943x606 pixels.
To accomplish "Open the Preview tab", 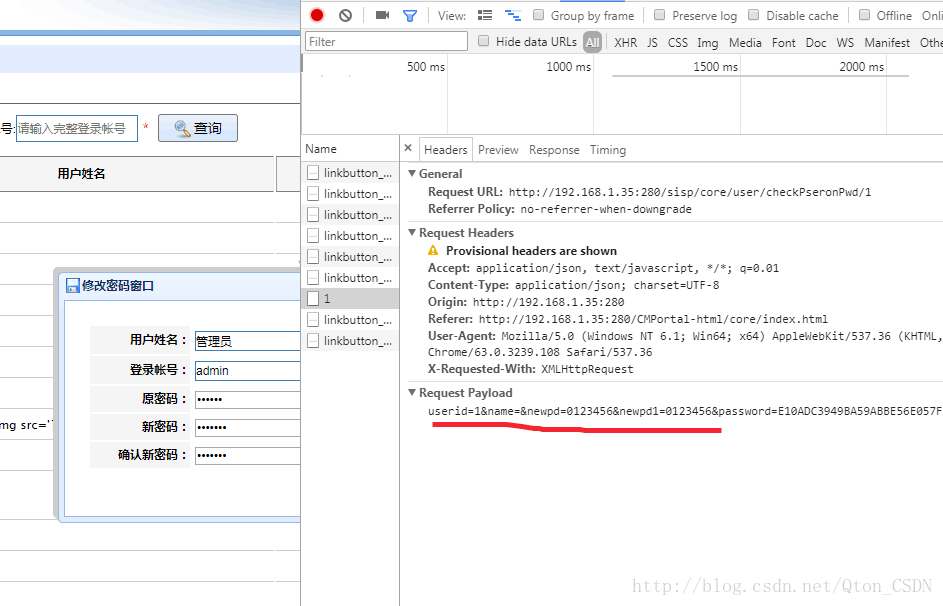I will (x=498, y=150).
